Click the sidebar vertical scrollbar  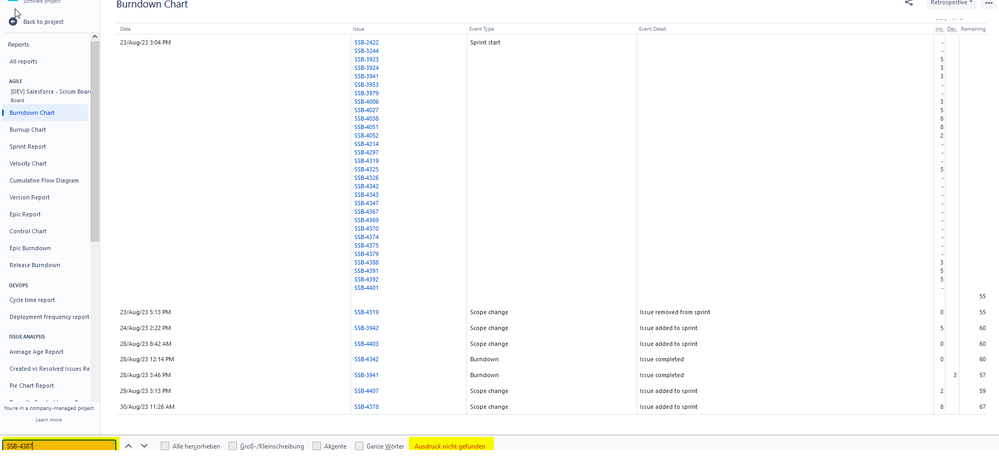coord(95,141)
